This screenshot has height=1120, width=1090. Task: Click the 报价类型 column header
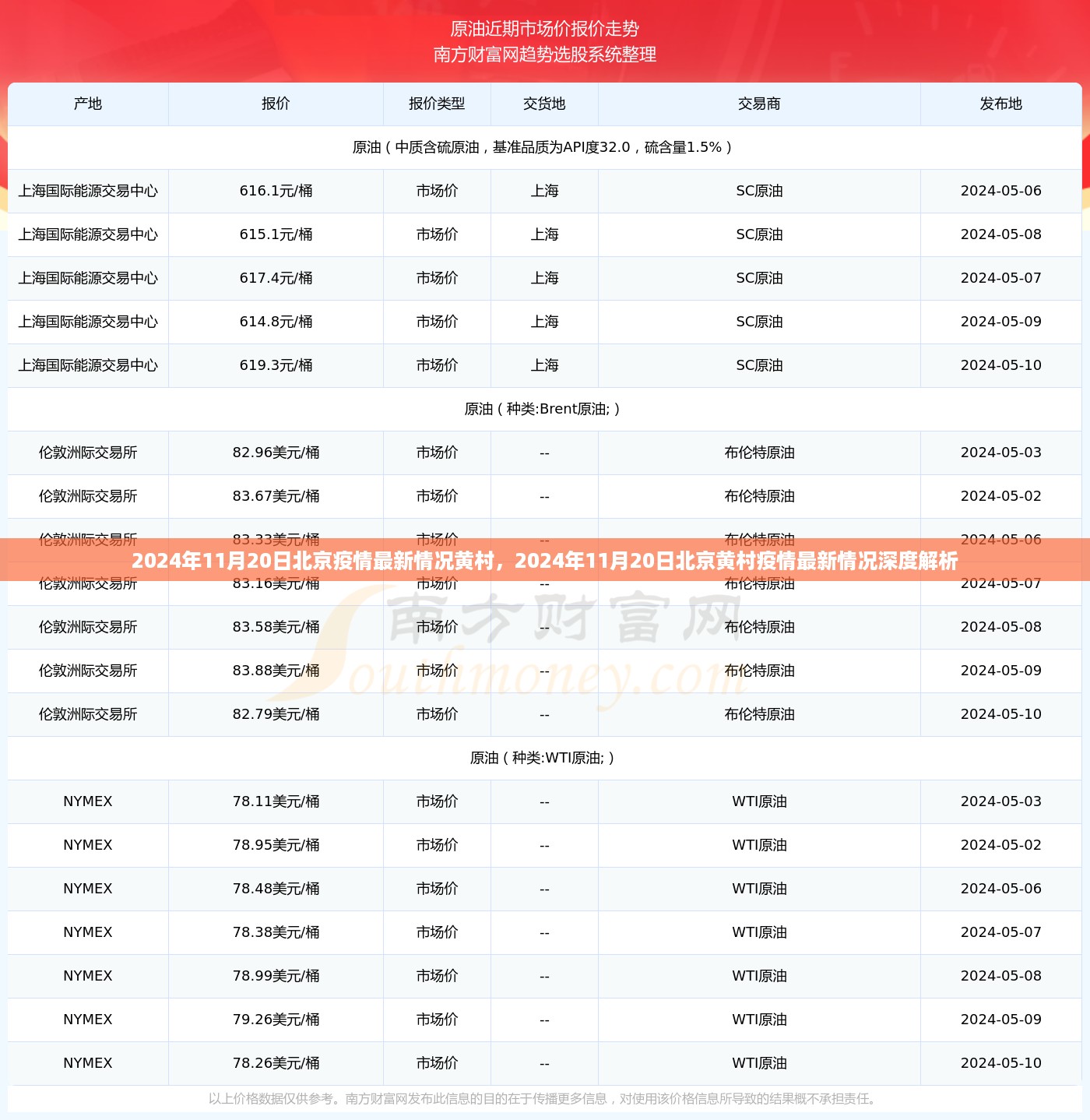pos(437,104)
